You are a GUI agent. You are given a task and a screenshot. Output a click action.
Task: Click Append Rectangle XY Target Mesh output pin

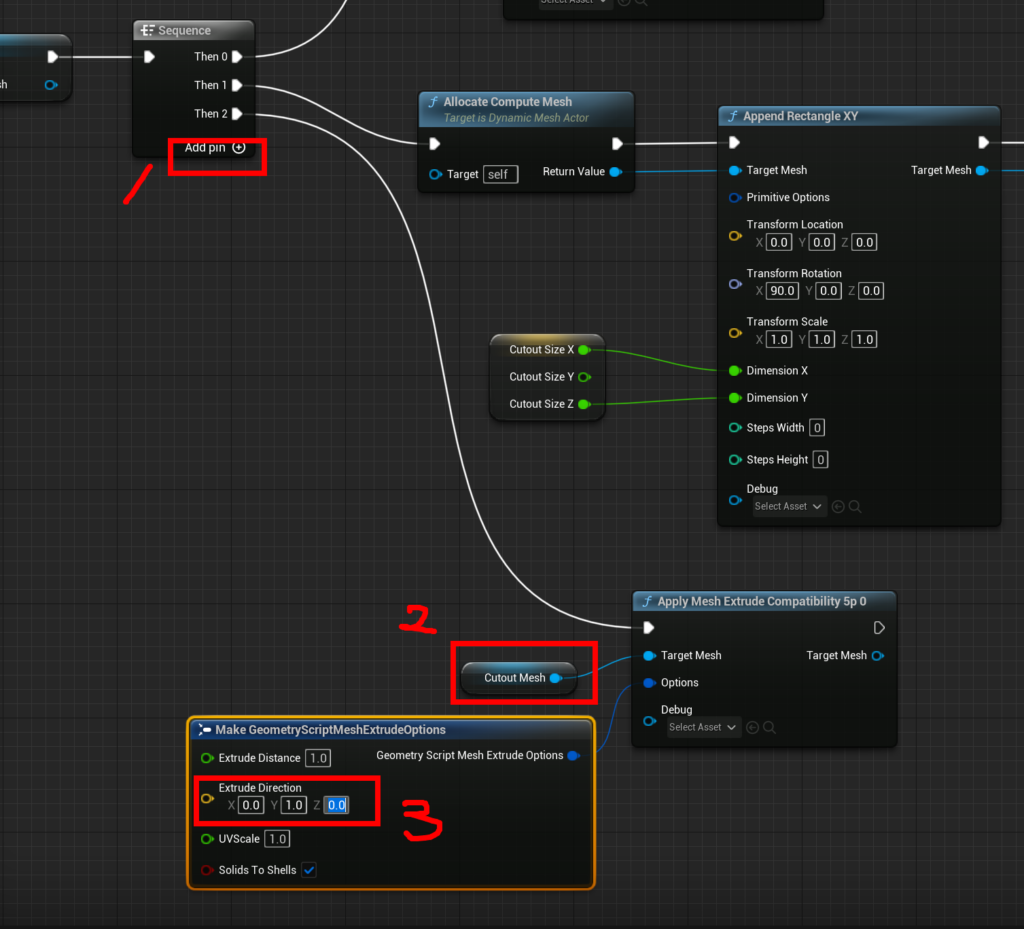point(982,170)
